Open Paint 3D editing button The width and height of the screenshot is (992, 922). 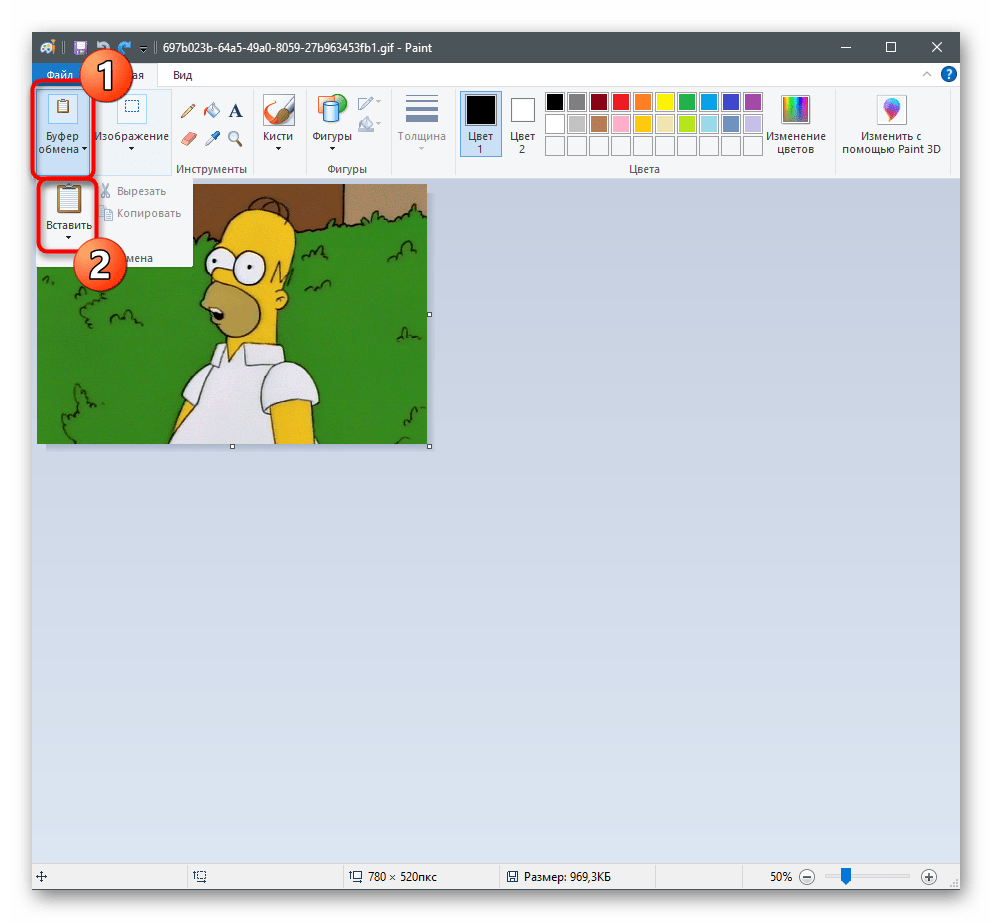(x=891, y=125)
